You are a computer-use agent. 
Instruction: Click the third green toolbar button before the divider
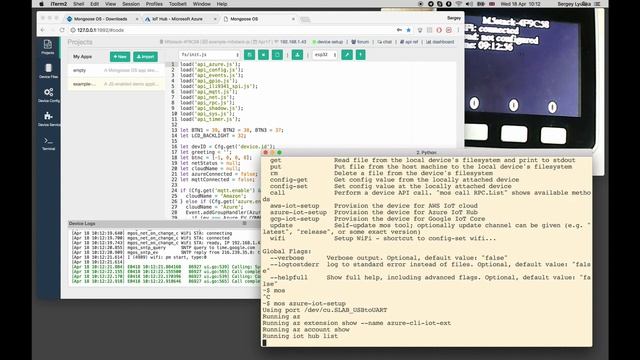pos(277,55)
